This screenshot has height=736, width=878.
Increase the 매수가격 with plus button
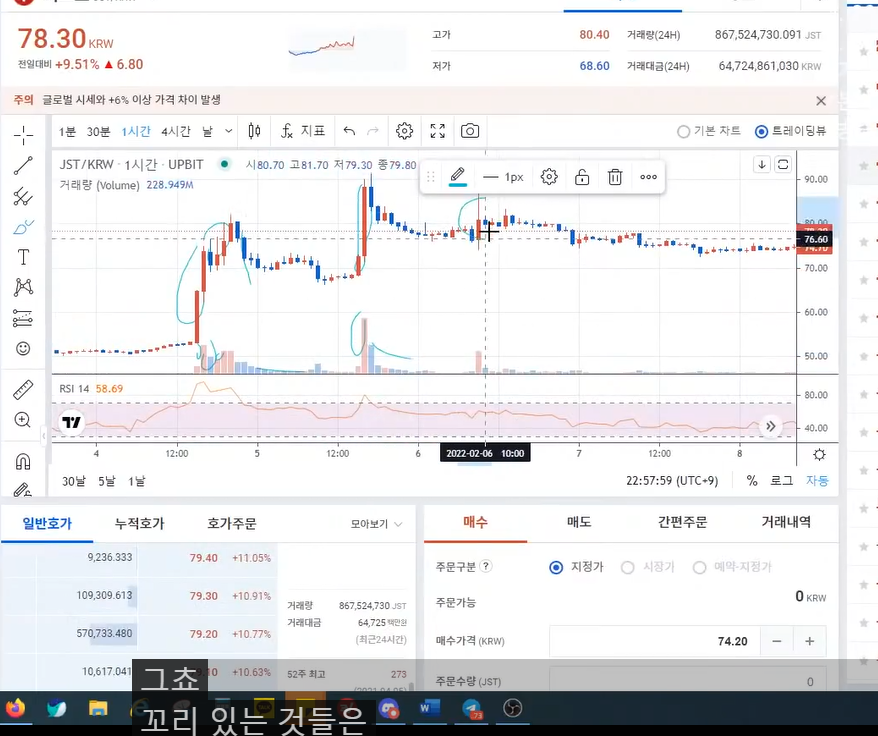(810, 641)
